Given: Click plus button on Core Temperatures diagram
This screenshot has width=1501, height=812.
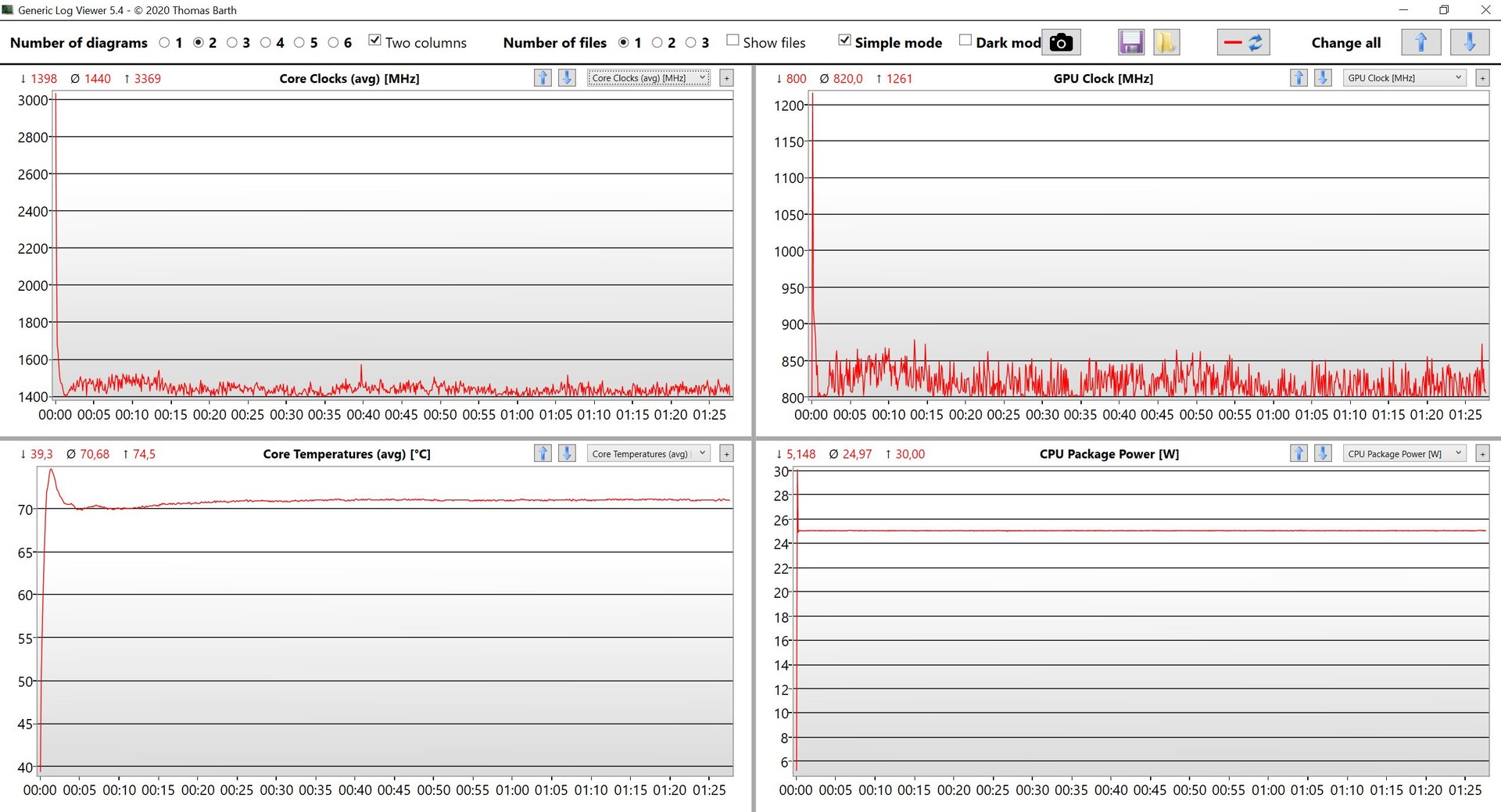Looking at the screenshot, I should (726, 453).
